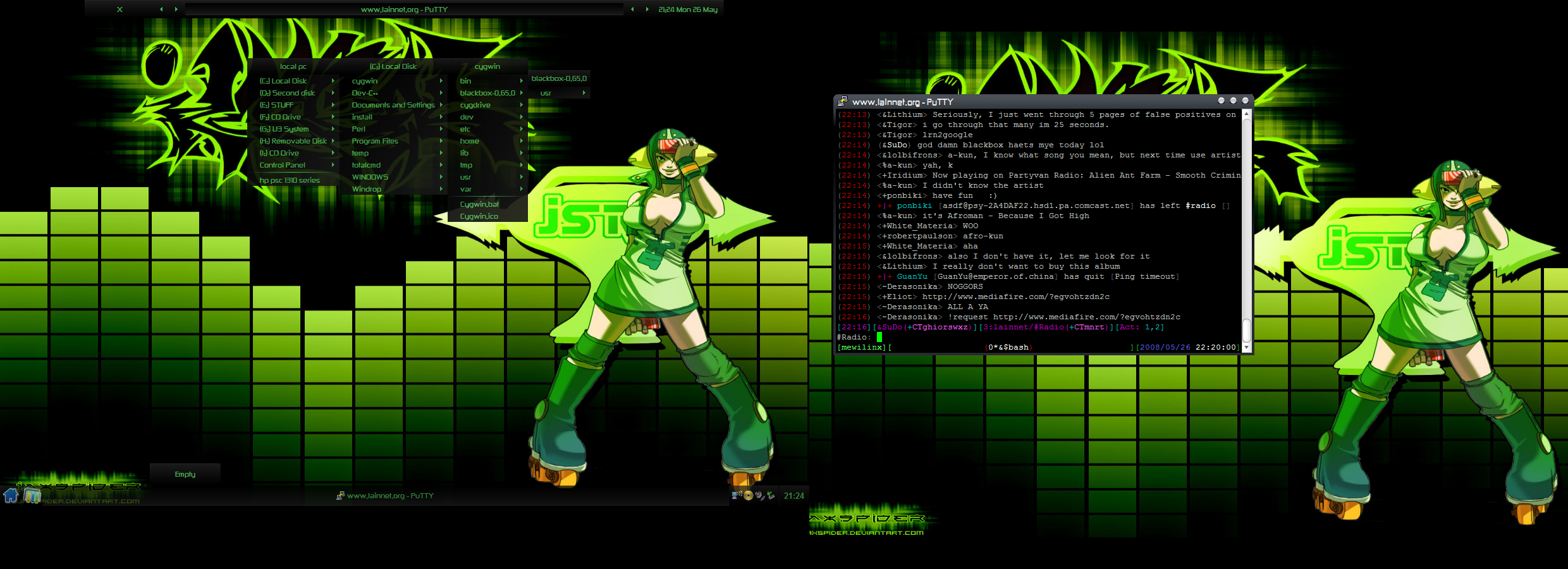Click the #Radio input line in PuTTY

click(1039, 337)
